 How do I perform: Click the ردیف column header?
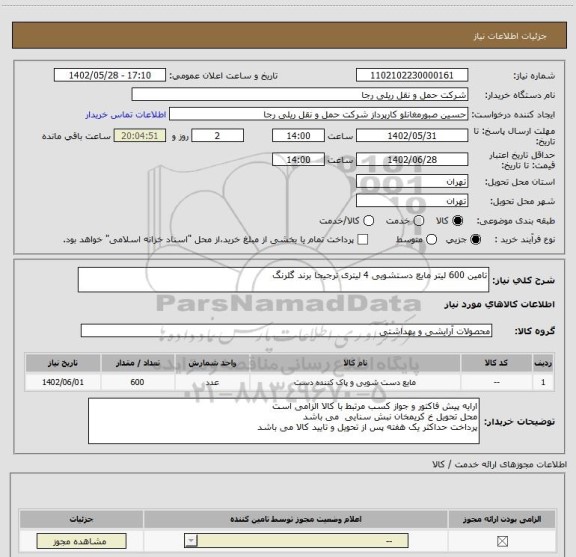pos(543,363)
